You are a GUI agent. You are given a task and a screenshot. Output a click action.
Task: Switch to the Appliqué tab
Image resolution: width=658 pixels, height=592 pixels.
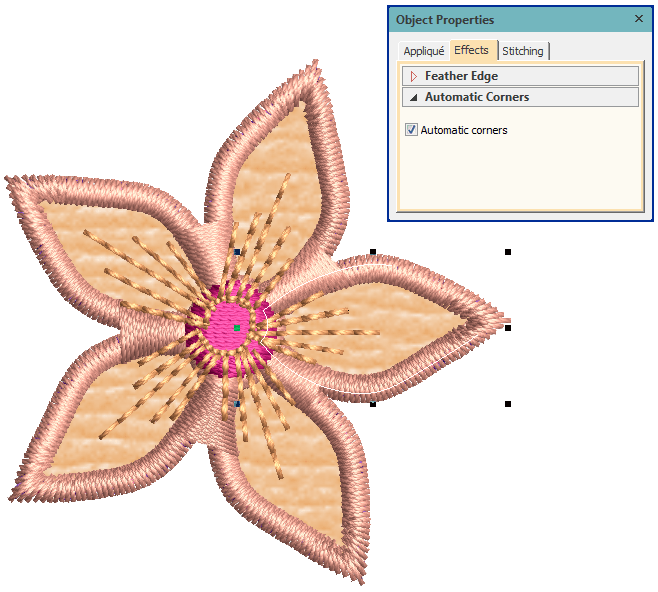[x=423, y=51]
